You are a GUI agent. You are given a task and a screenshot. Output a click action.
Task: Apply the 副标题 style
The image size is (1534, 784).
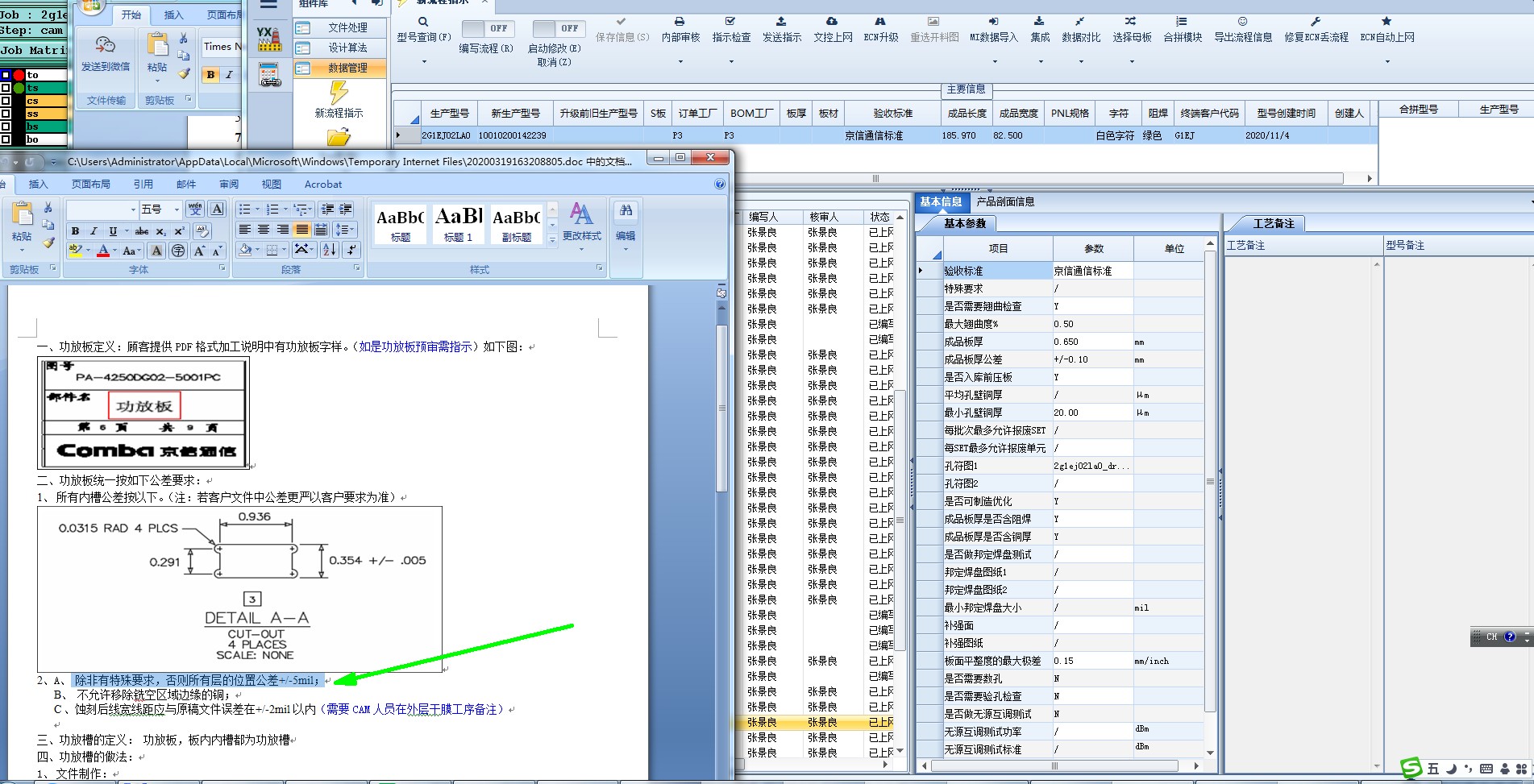pos(516,224)
